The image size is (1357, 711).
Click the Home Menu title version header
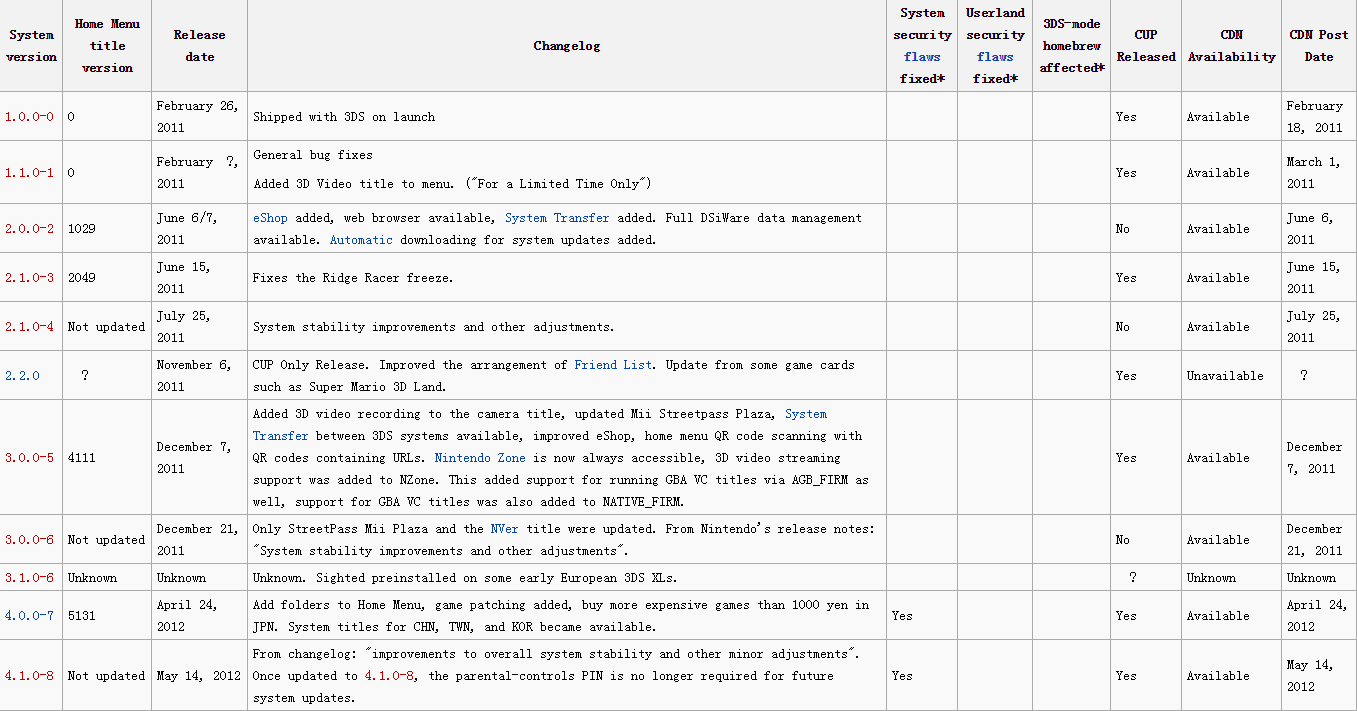click(x=107, y=46)
